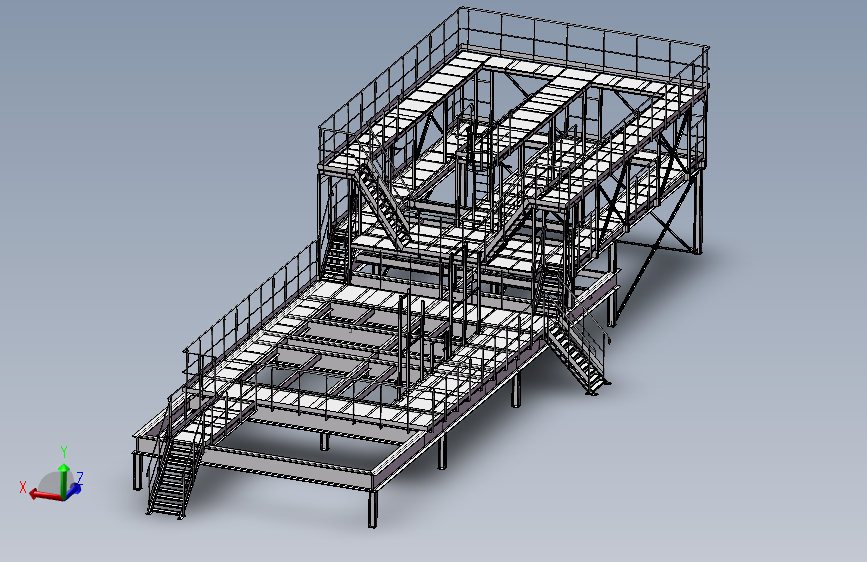
Task: Click the red X axis arrow of the triad
Action: [x=44, y=495]
